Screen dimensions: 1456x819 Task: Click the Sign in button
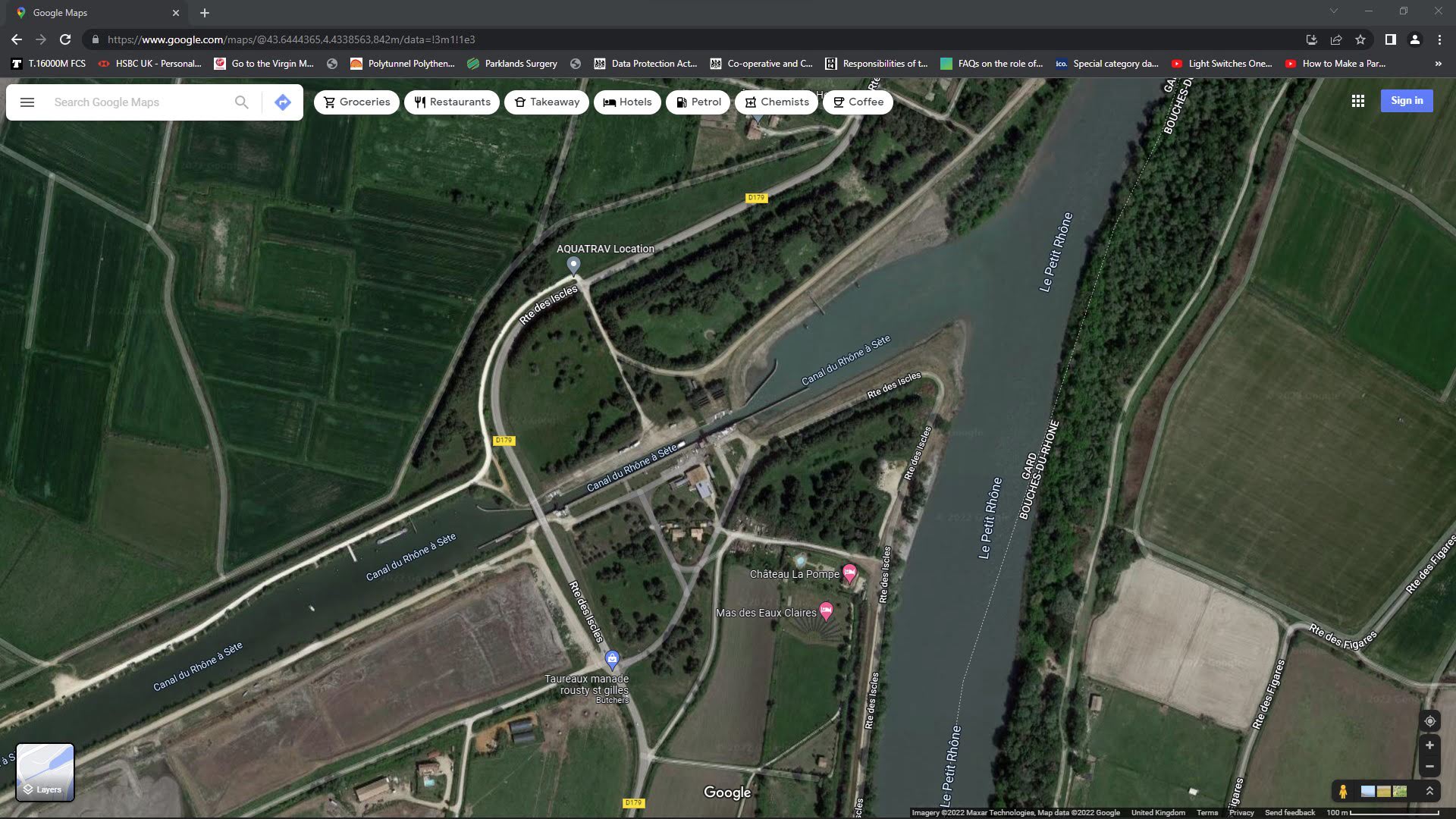click(x=1406, y=101)
